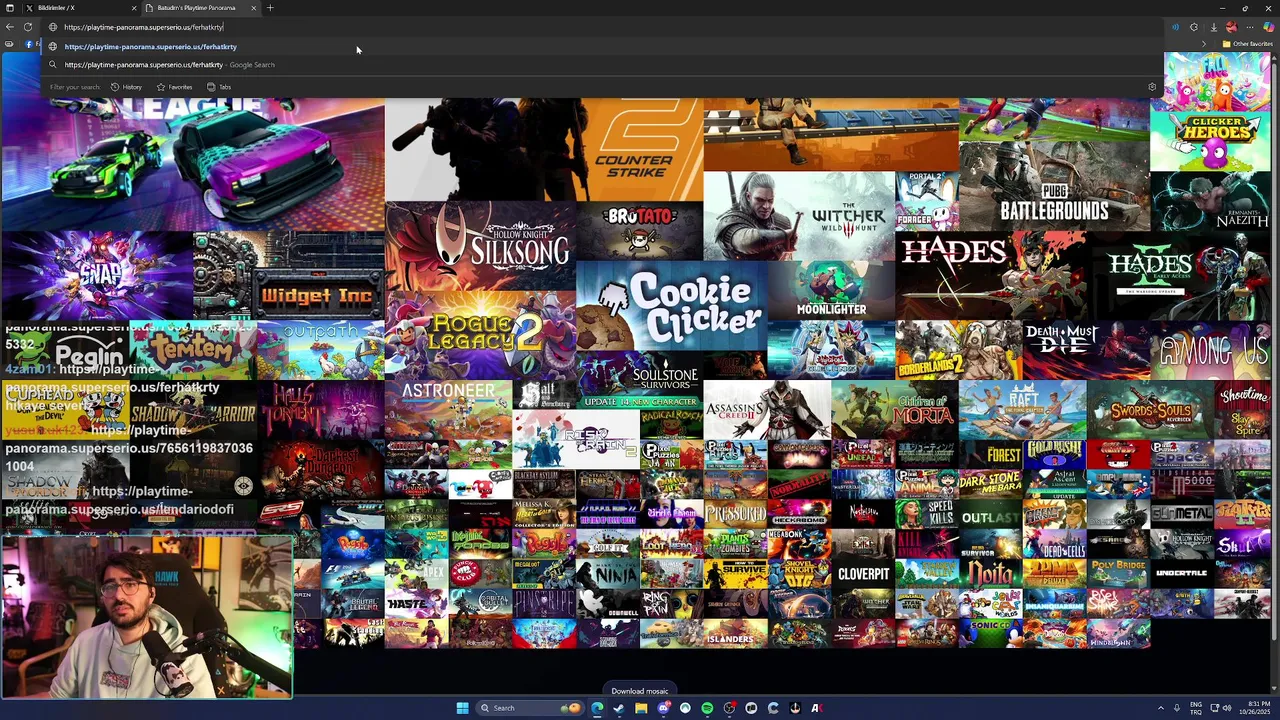The width and height of the screenshot is (1280, 720).
Task: Reload the page with the refresh icon
Action: tap(28, 27)
